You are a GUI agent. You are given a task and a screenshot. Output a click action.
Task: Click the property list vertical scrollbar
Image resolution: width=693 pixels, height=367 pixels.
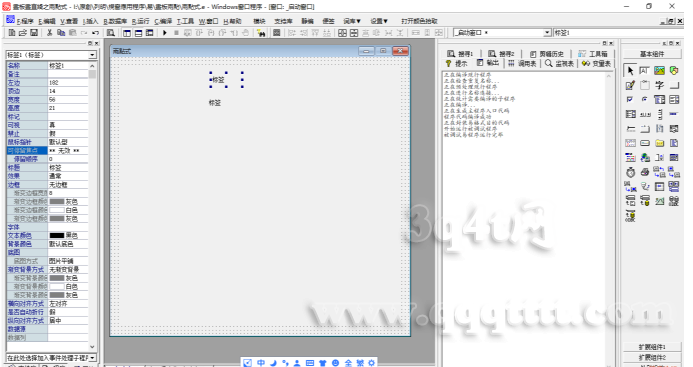(92, 206)
